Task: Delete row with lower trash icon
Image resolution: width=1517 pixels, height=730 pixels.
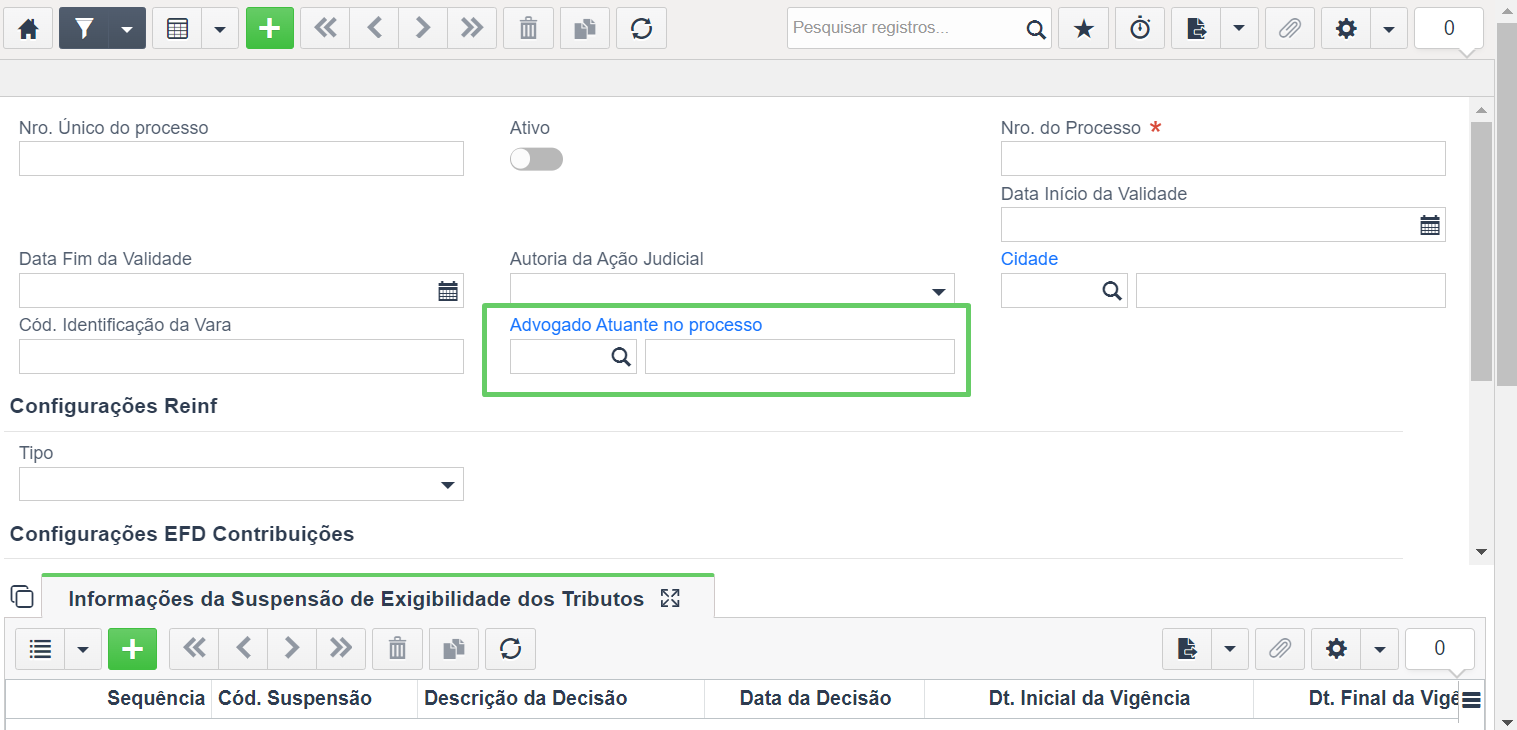Action: point(398,649)
